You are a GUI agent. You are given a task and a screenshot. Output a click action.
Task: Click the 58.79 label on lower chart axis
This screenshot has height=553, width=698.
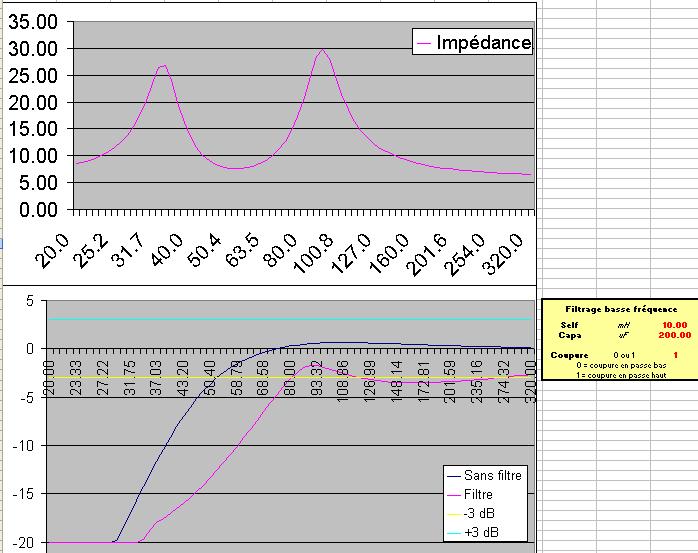point(237,378)
